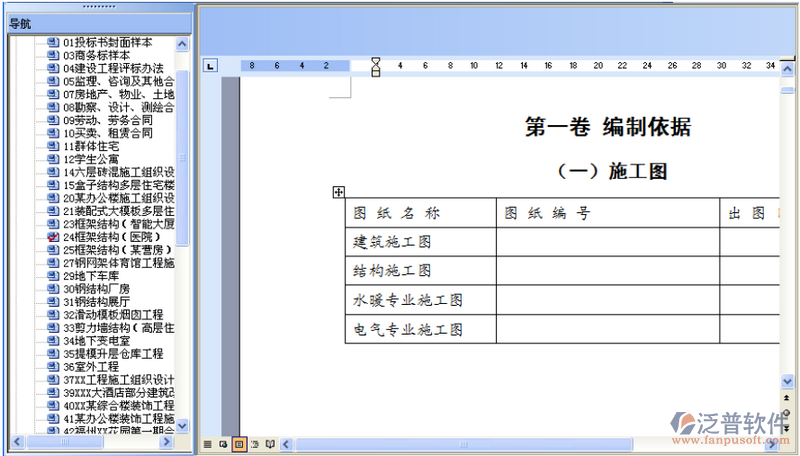Viewport: 800px width, 456px height.
Task: Select 39XXX大酒店部分建筑改造 item
Action: (118, 392)
